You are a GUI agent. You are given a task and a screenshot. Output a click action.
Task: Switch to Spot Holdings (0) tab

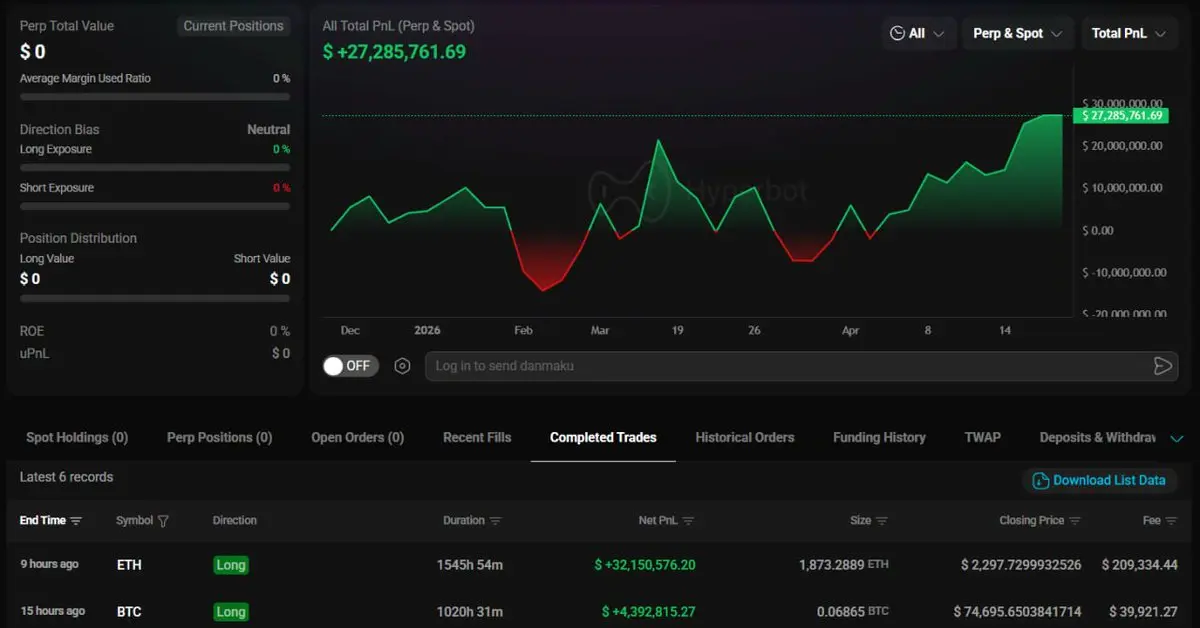[x=77, y=437]
